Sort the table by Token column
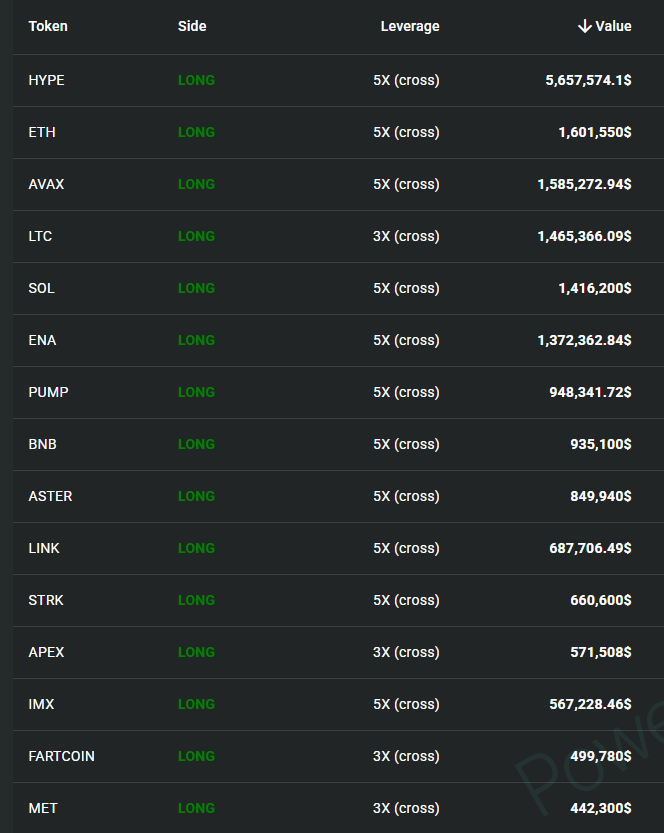Image resolution: width=664 pixels, height=833 pixels. click(47, 26)
